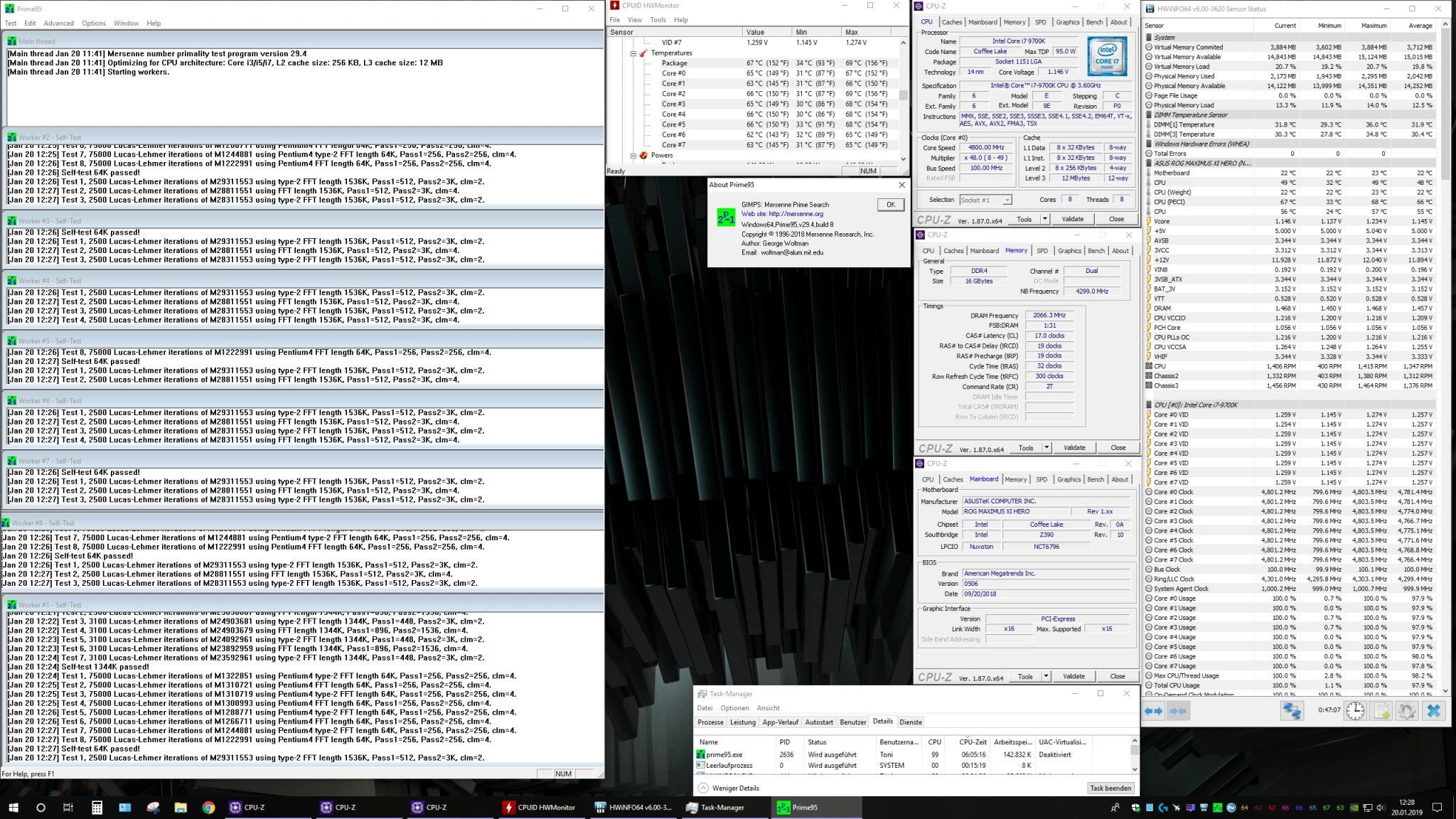Launch Calculator from taskbar
1456x819 pixels.
pyautogui.click(x=97, y=807)
